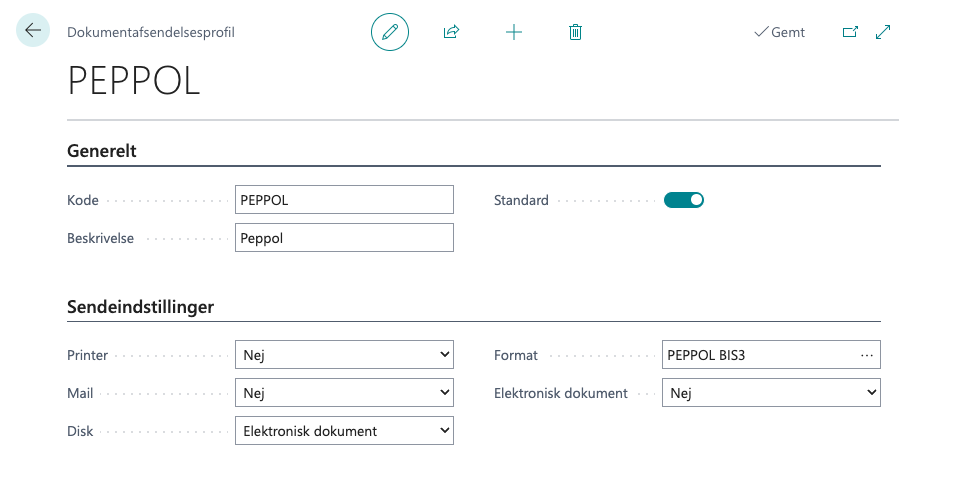The width and height of the screenshot is (967, 495).
Task: Click the Disk label
Action: (x=80, y=432)
